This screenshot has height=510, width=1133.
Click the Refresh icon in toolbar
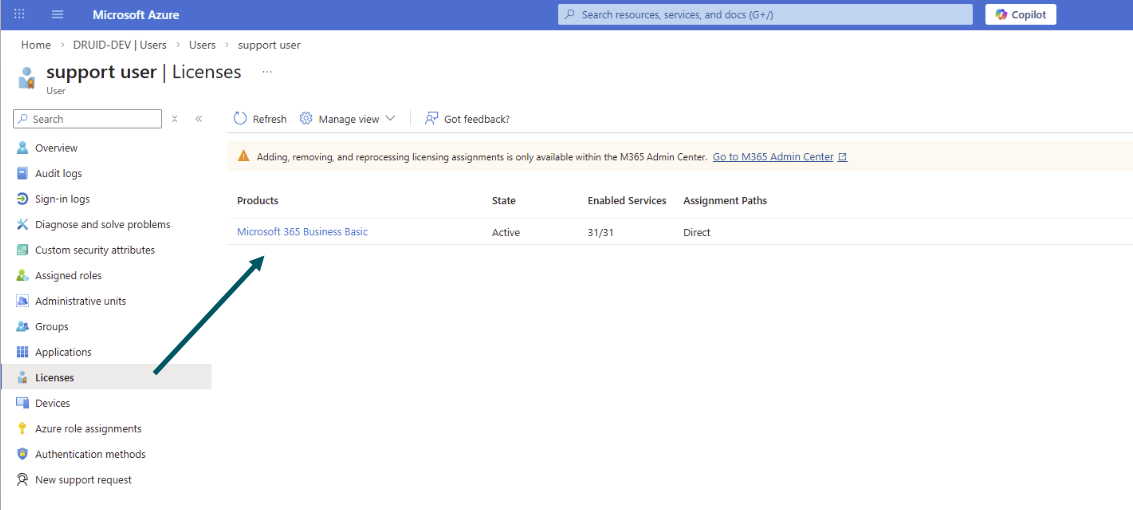tap(240, 119)
